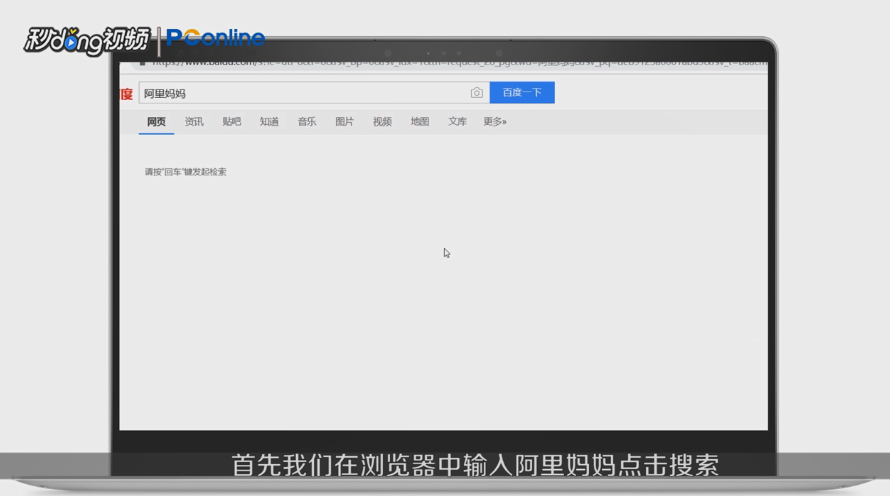Switch to the 地图 tab

pos(420,121)
